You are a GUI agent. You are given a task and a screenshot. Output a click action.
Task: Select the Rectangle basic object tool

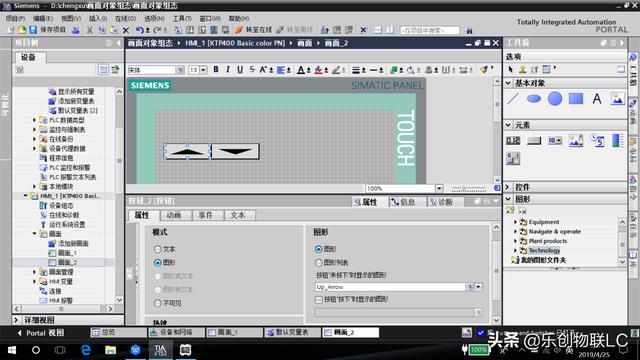tap(576, 98)
